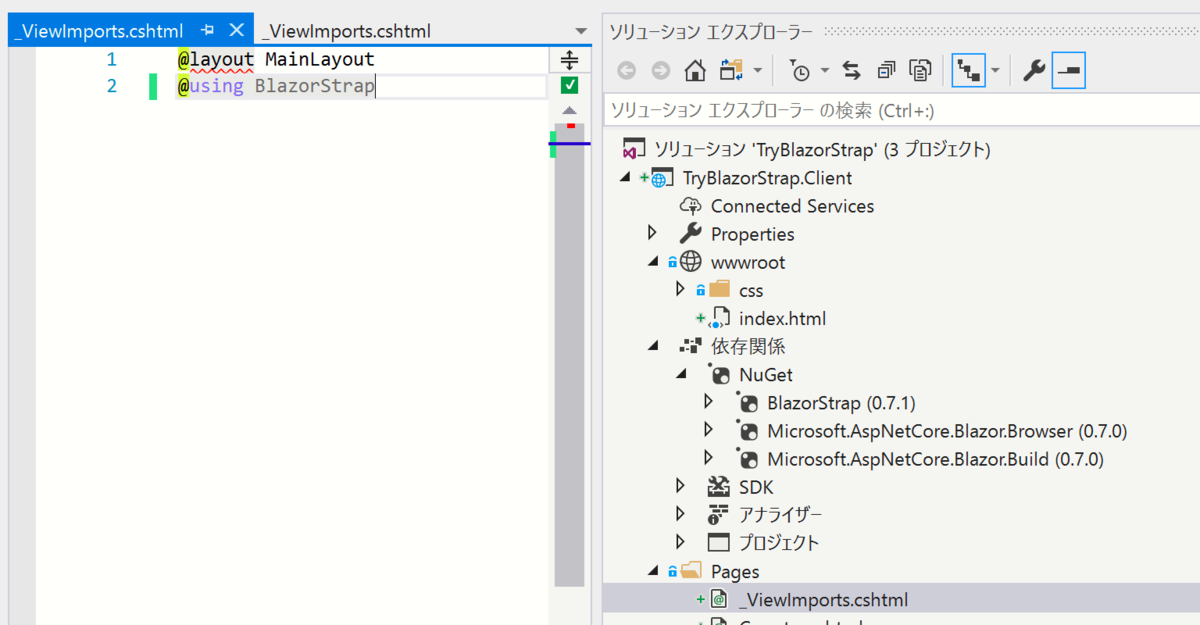Switch to the second _ViewImports.cshtml tab
This screenshot has width=1200, height=625.
345,31
